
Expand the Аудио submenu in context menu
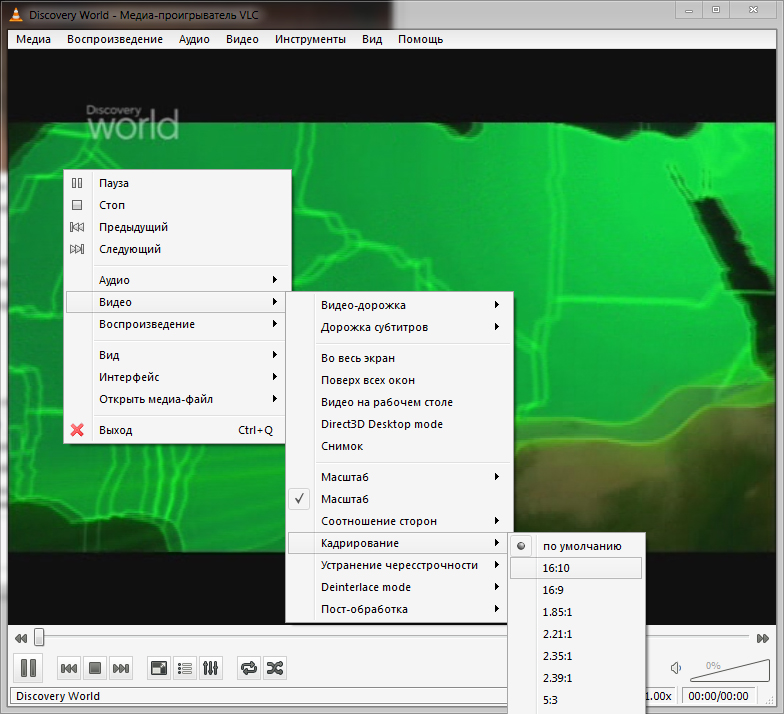pyautogui.click(x=177, y=280)
